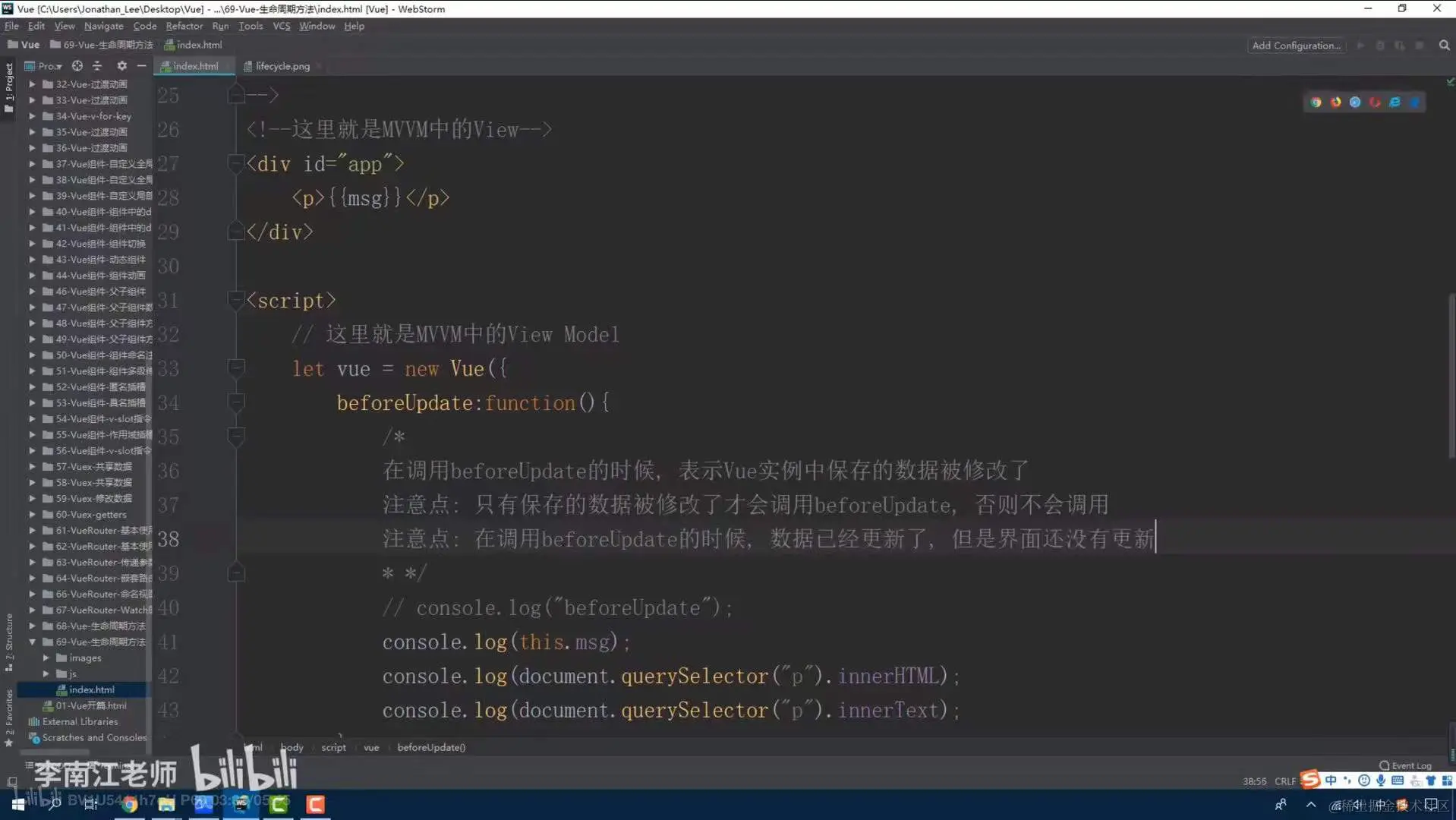
Task: Click the CRLF line-ending indicator
Action: [x=1284, y=781]
